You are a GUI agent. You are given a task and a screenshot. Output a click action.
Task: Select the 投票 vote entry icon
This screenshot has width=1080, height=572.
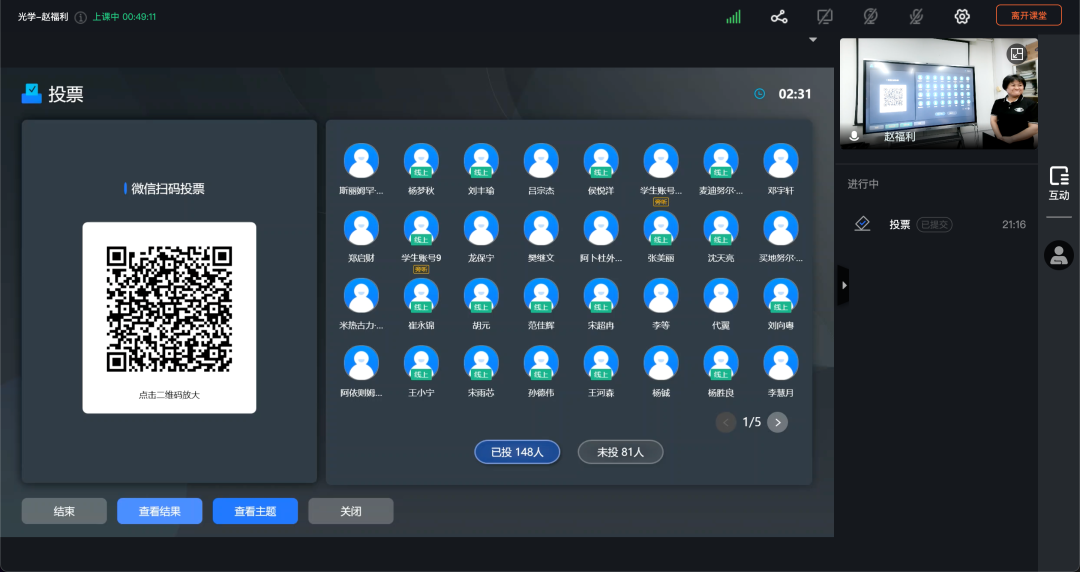point(862,225)
